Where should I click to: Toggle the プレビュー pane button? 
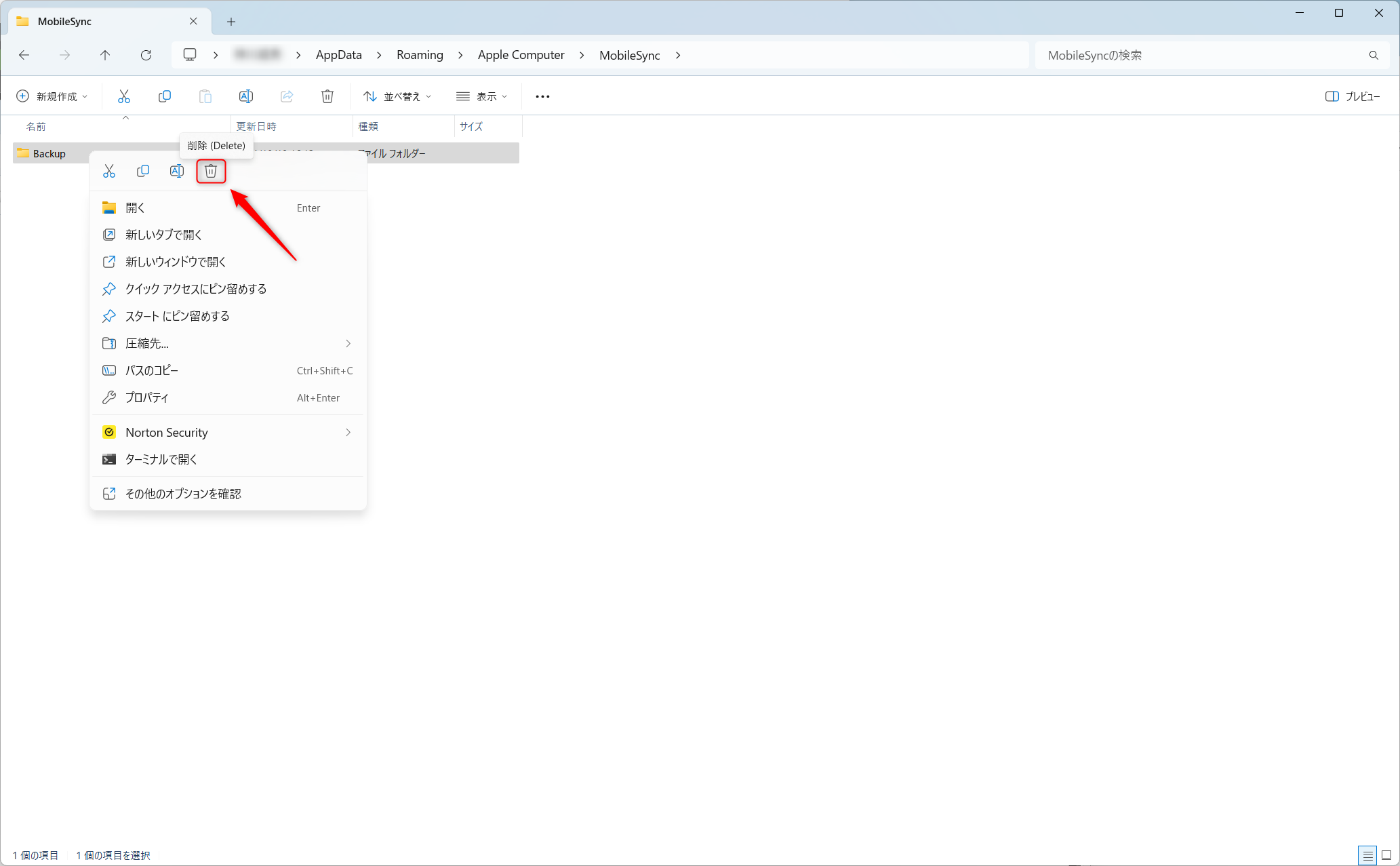1353,96
